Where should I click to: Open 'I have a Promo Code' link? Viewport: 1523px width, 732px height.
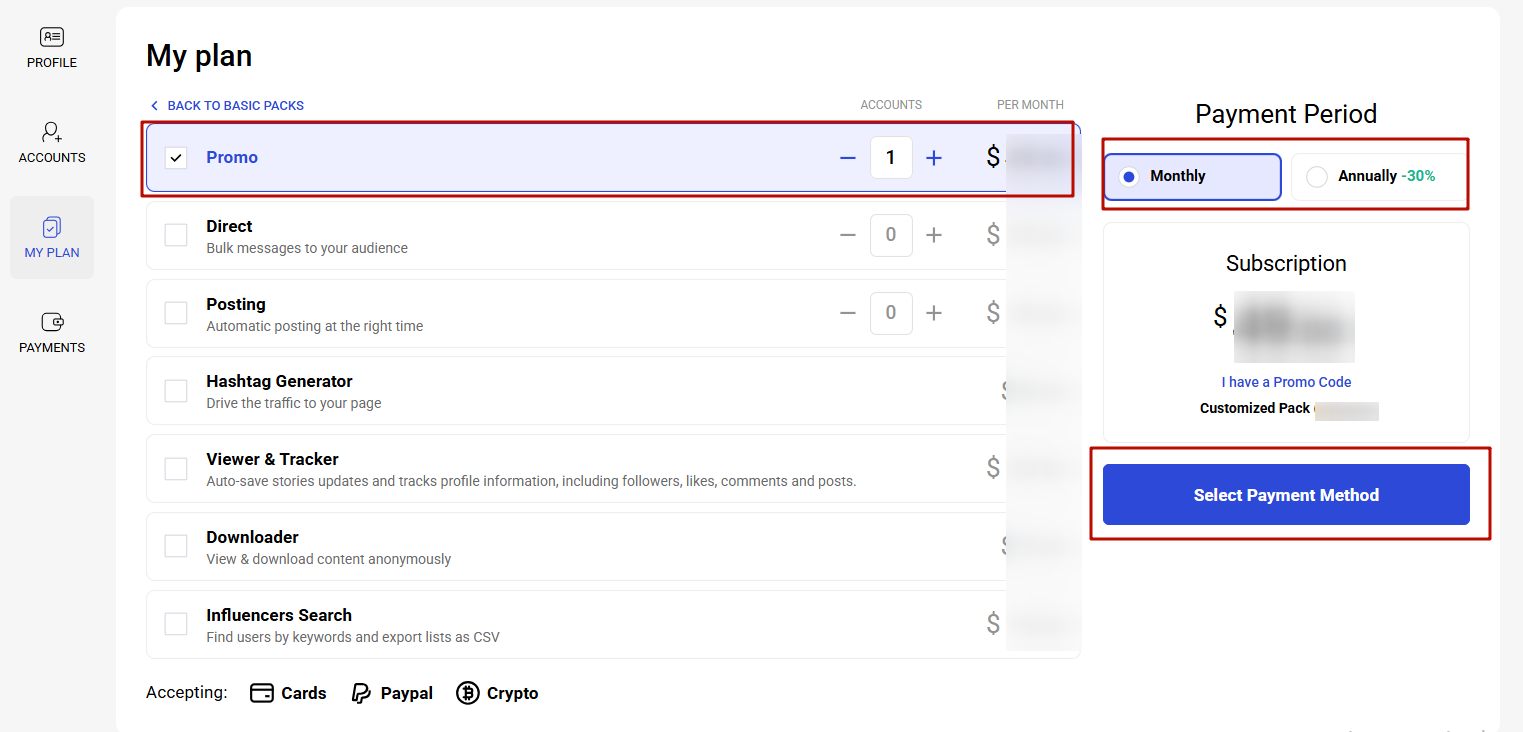pos(1286,382)
